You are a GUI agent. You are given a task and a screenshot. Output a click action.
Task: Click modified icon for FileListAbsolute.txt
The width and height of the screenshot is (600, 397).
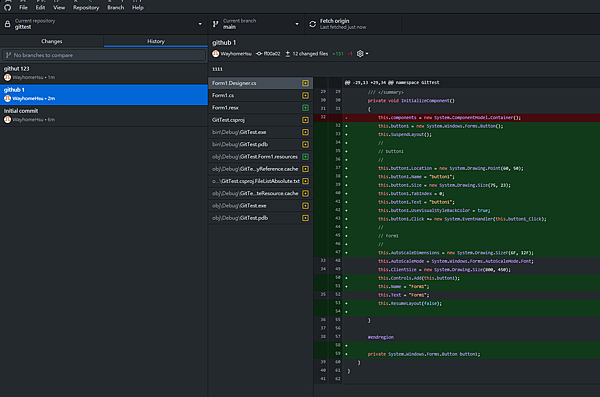click(x=305, y=181)
